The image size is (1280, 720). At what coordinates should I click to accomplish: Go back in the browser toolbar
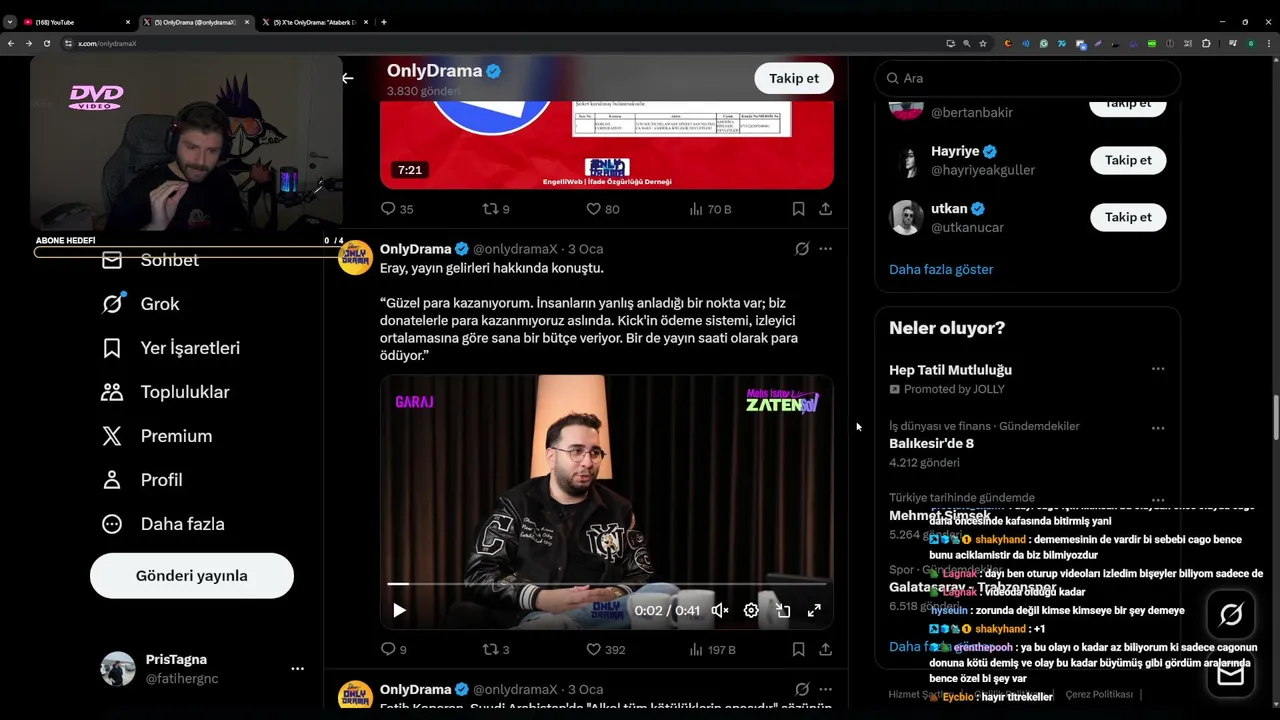pyautogui.click(x=10, y=43)
